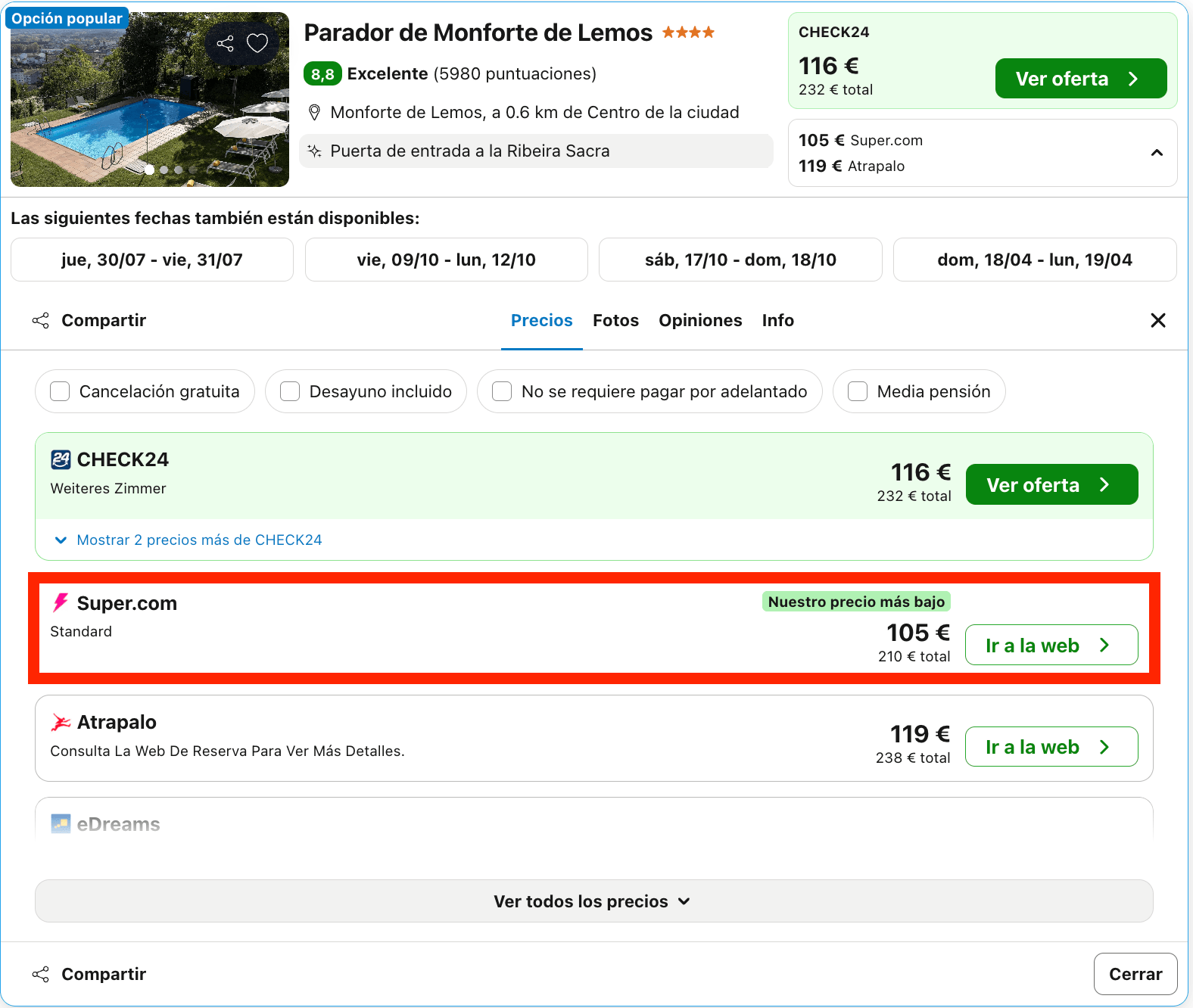
Task: Click the 119 € Atrapalo summary line
Action: pos(852,166)
